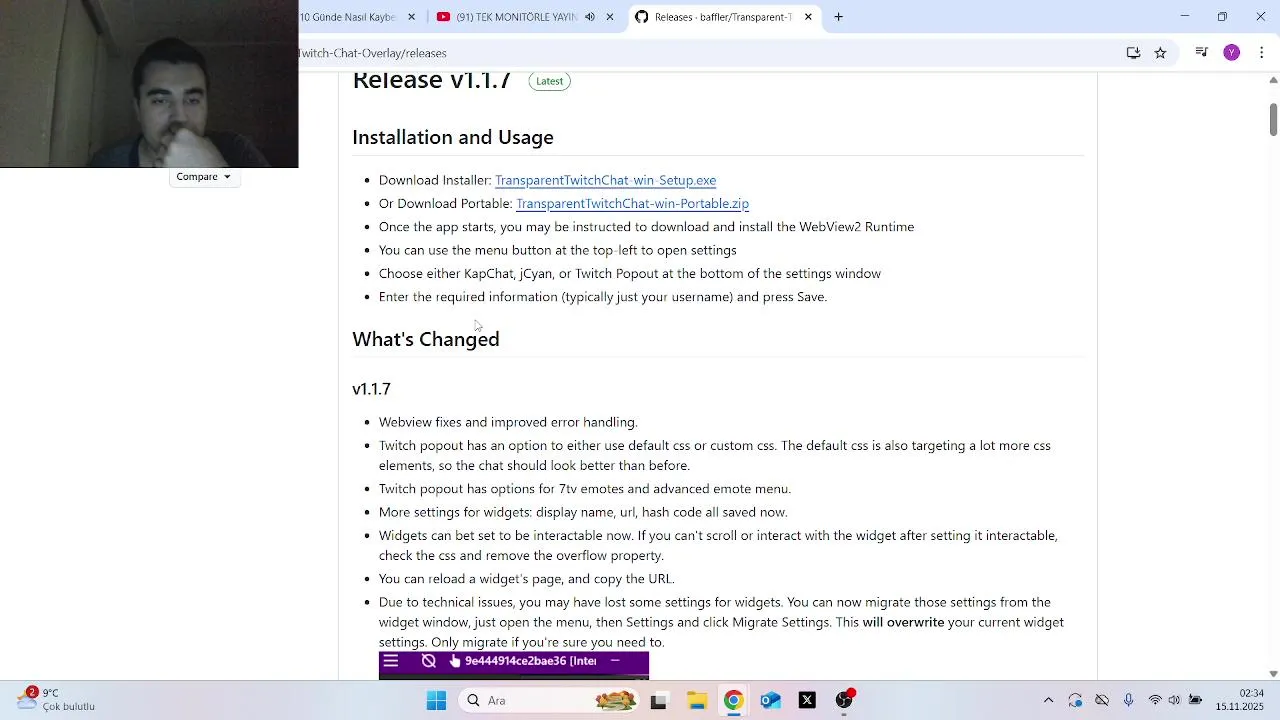Click the microphone tray icon

pos(1129,701)
